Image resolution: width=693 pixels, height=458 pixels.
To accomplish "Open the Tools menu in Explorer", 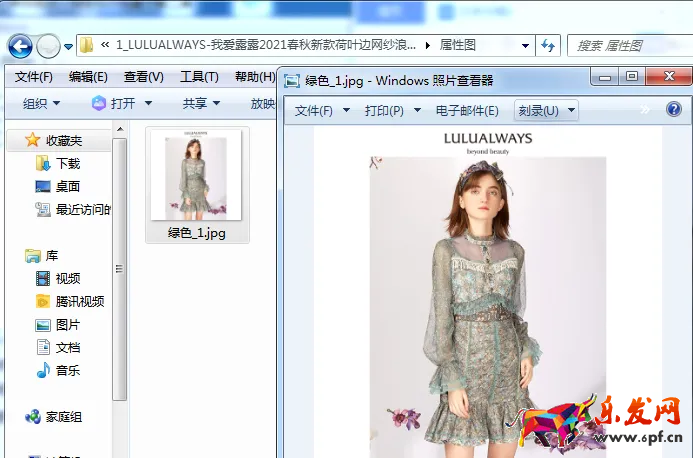I will 199,77.
